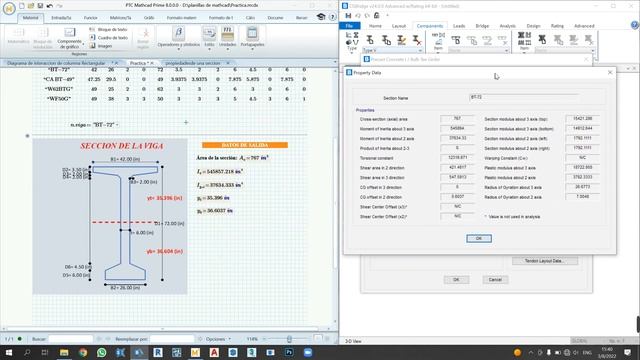Open the Portapapeles clipboard icon
Viewport: 640px width, 360px height.
coord(252,33)
